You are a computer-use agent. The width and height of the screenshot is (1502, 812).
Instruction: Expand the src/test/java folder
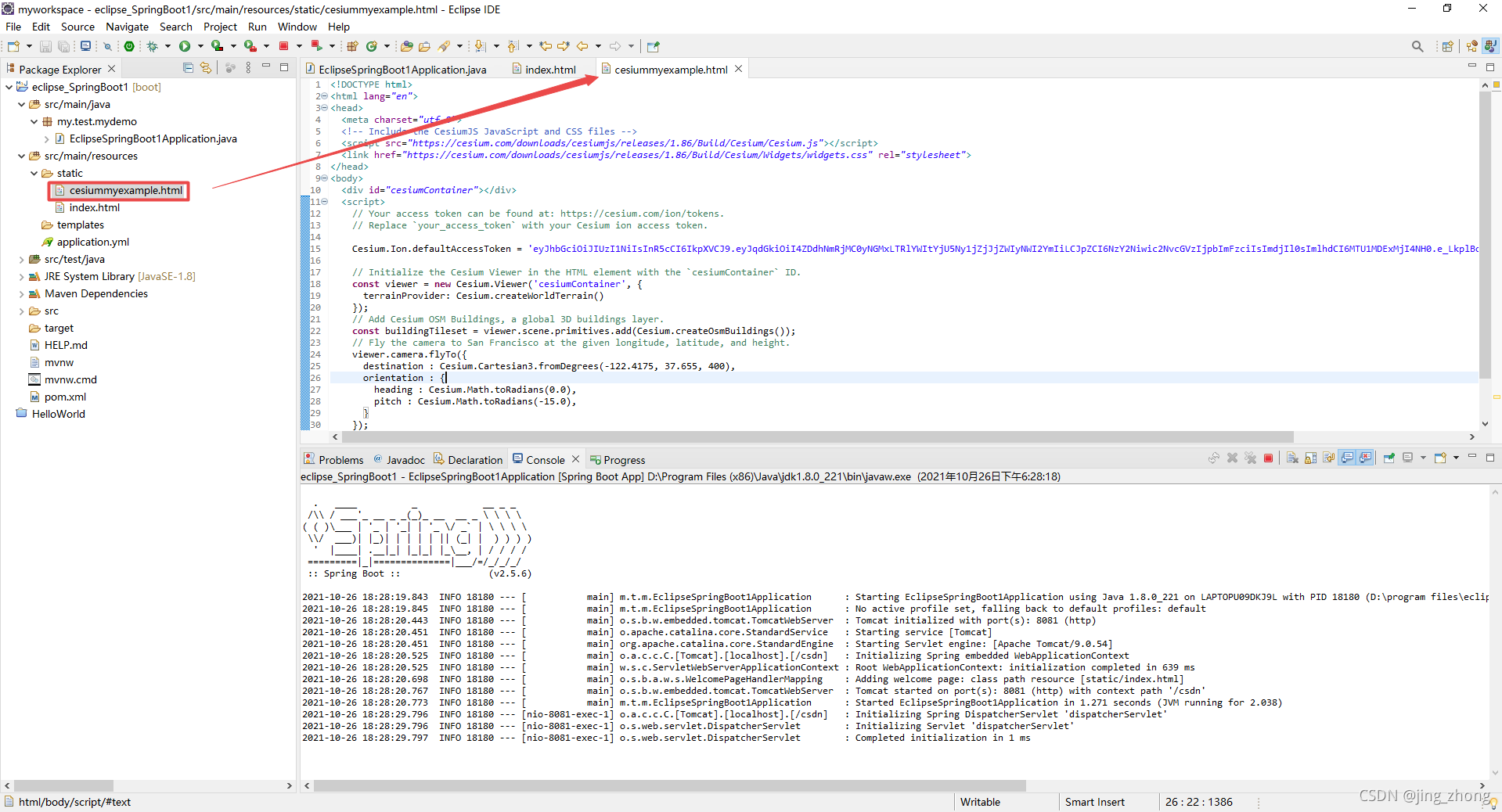click(21, 259)
